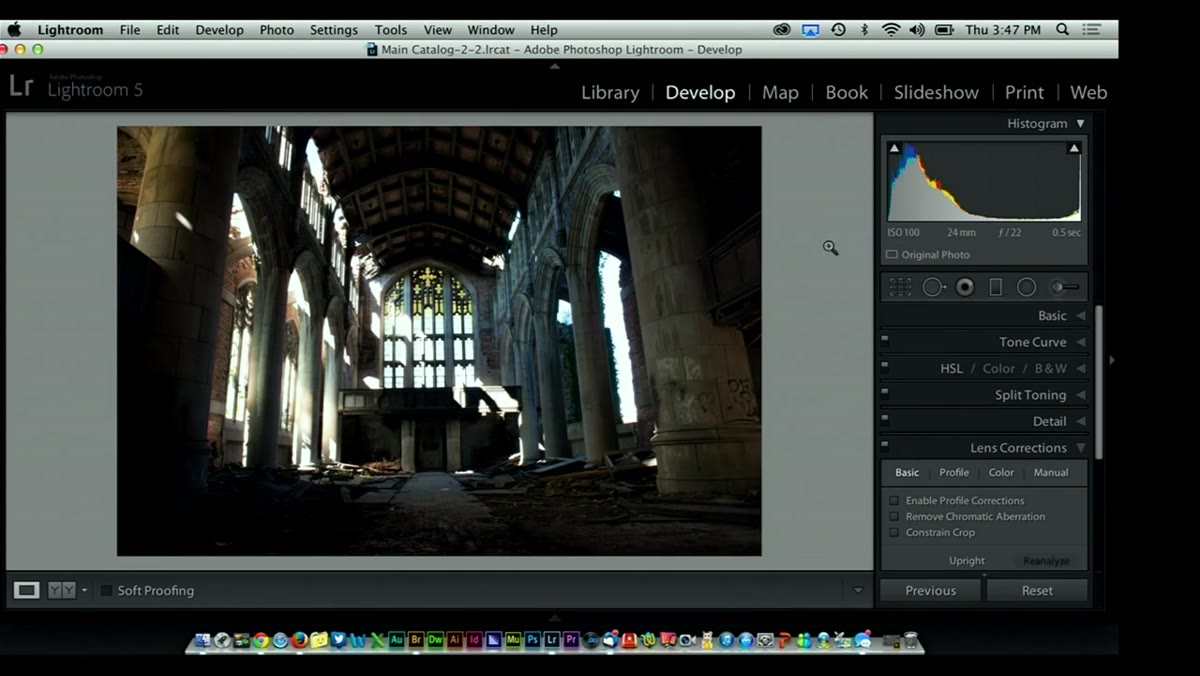This screenshot has height=676, width=1200.
Task: Click the right panel scrollbar
Action: [1097, 382]
